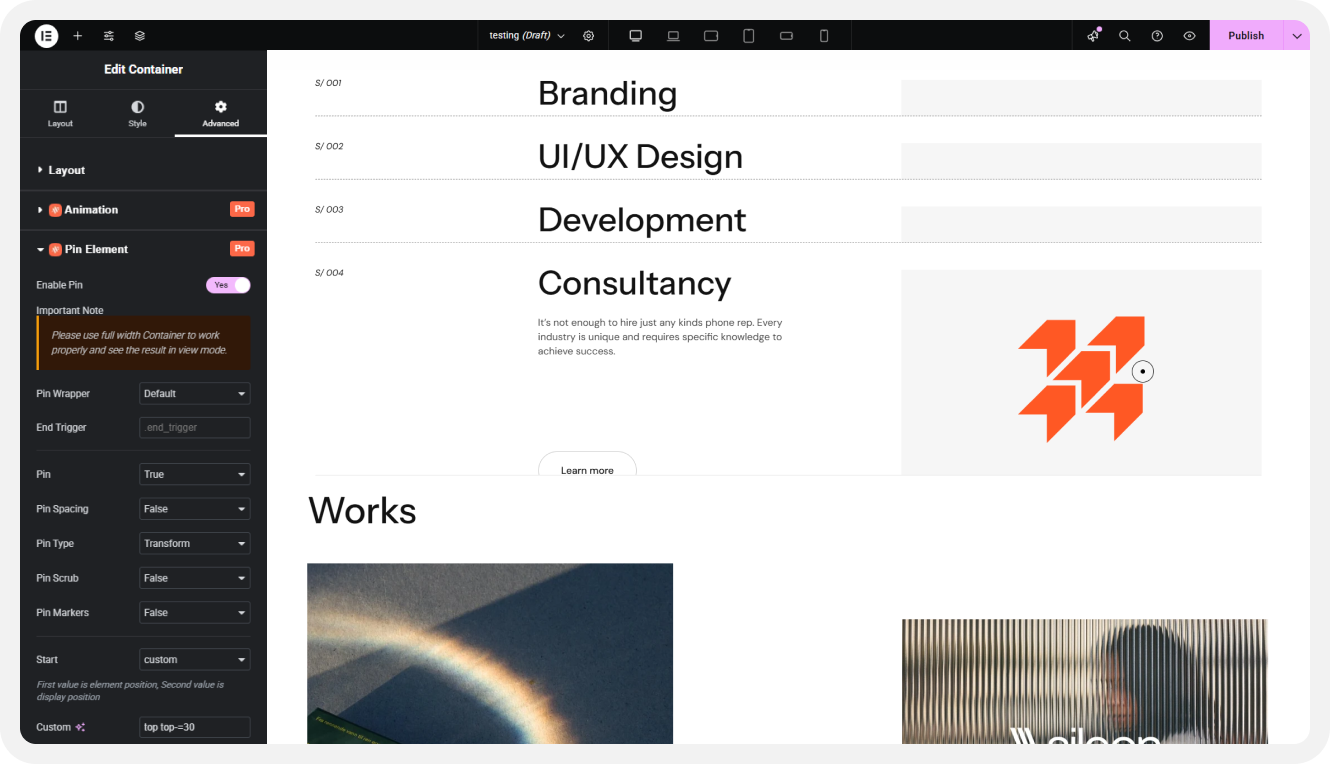Expand the Animation section
The width and height of the screenshot is (1330, 764).
(143, 210)
